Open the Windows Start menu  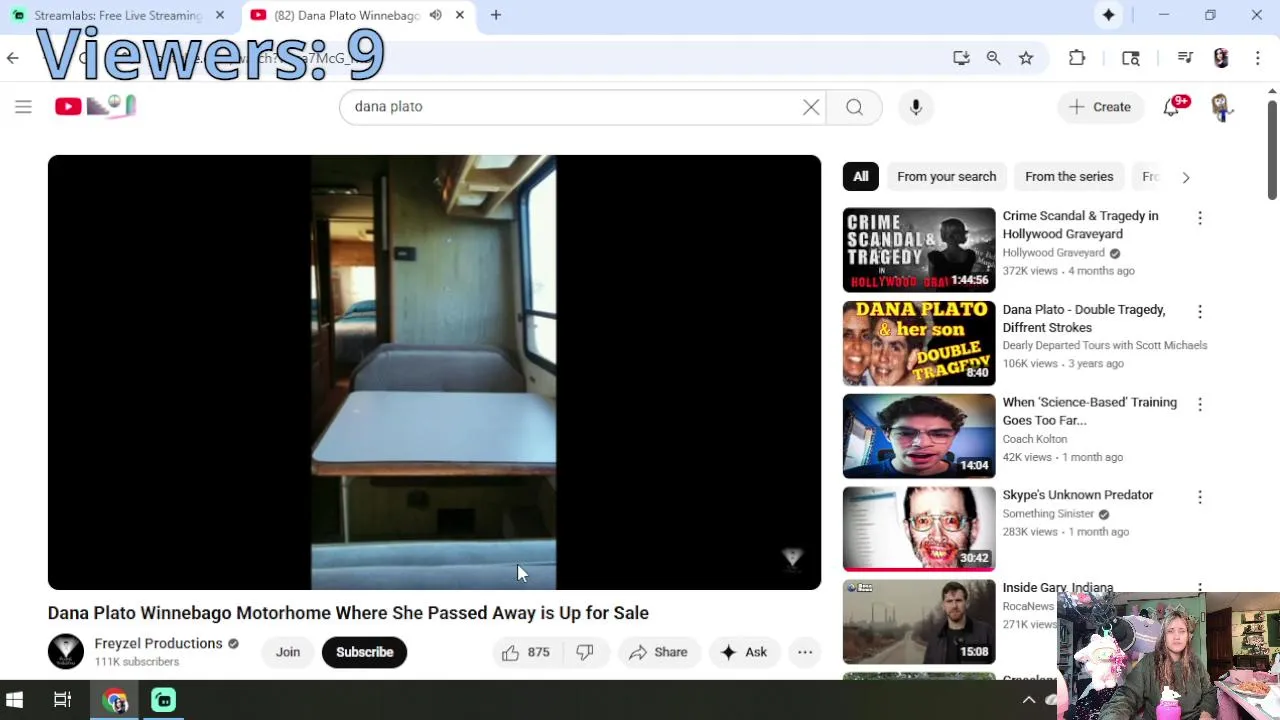pos(15,700)
